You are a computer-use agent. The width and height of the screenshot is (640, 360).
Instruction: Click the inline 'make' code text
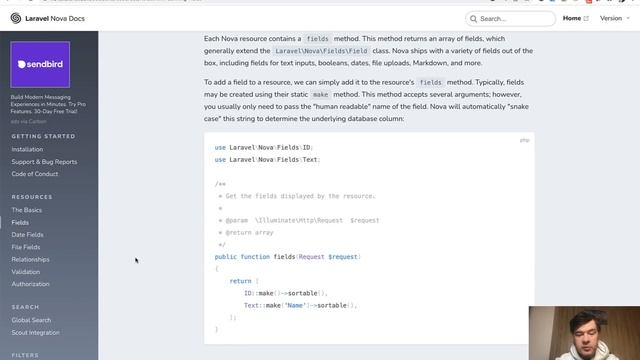tap(320, 95)
